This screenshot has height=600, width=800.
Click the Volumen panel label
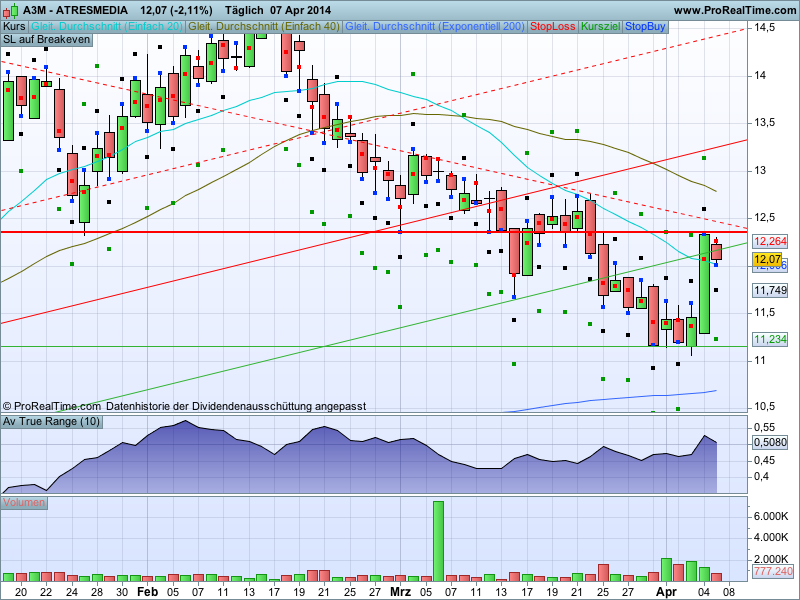click(x=24, y=503)
